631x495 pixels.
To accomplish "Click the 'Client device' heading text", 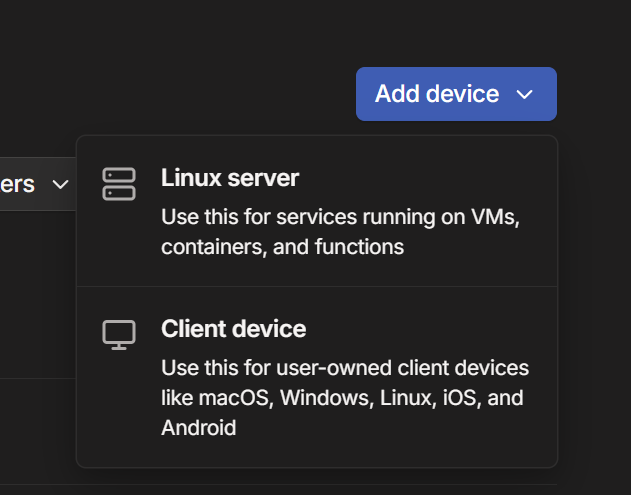I will coord(234,329).
